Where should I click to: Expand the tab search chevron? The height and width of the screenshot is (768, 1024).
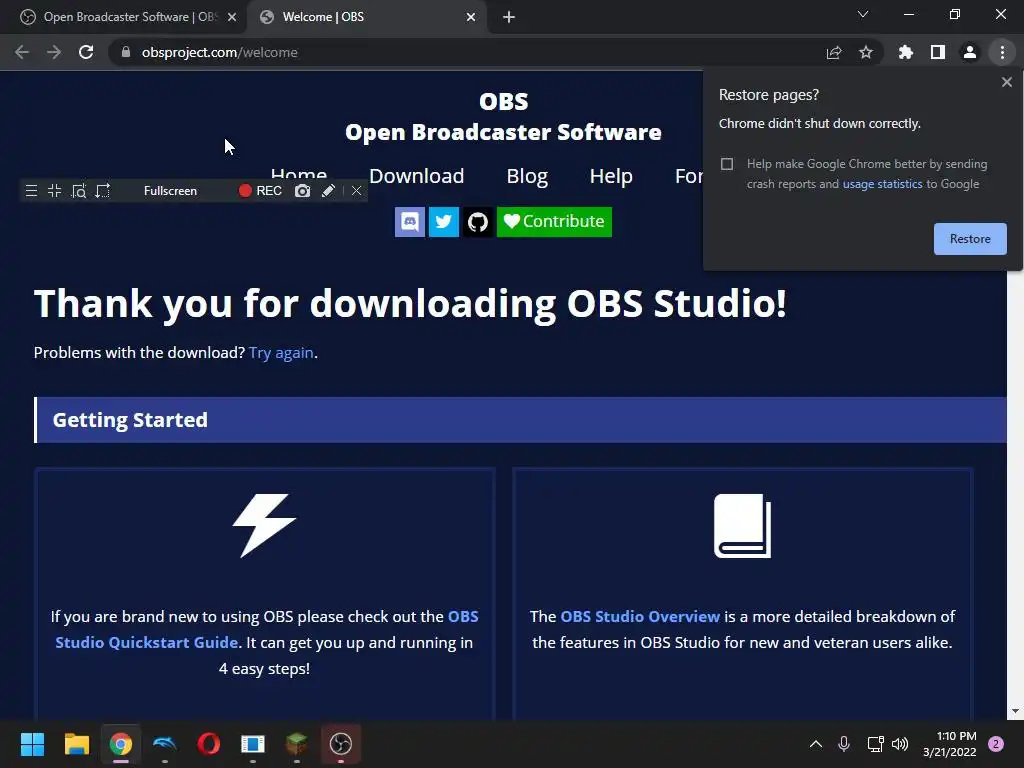(x=863, y=14)
